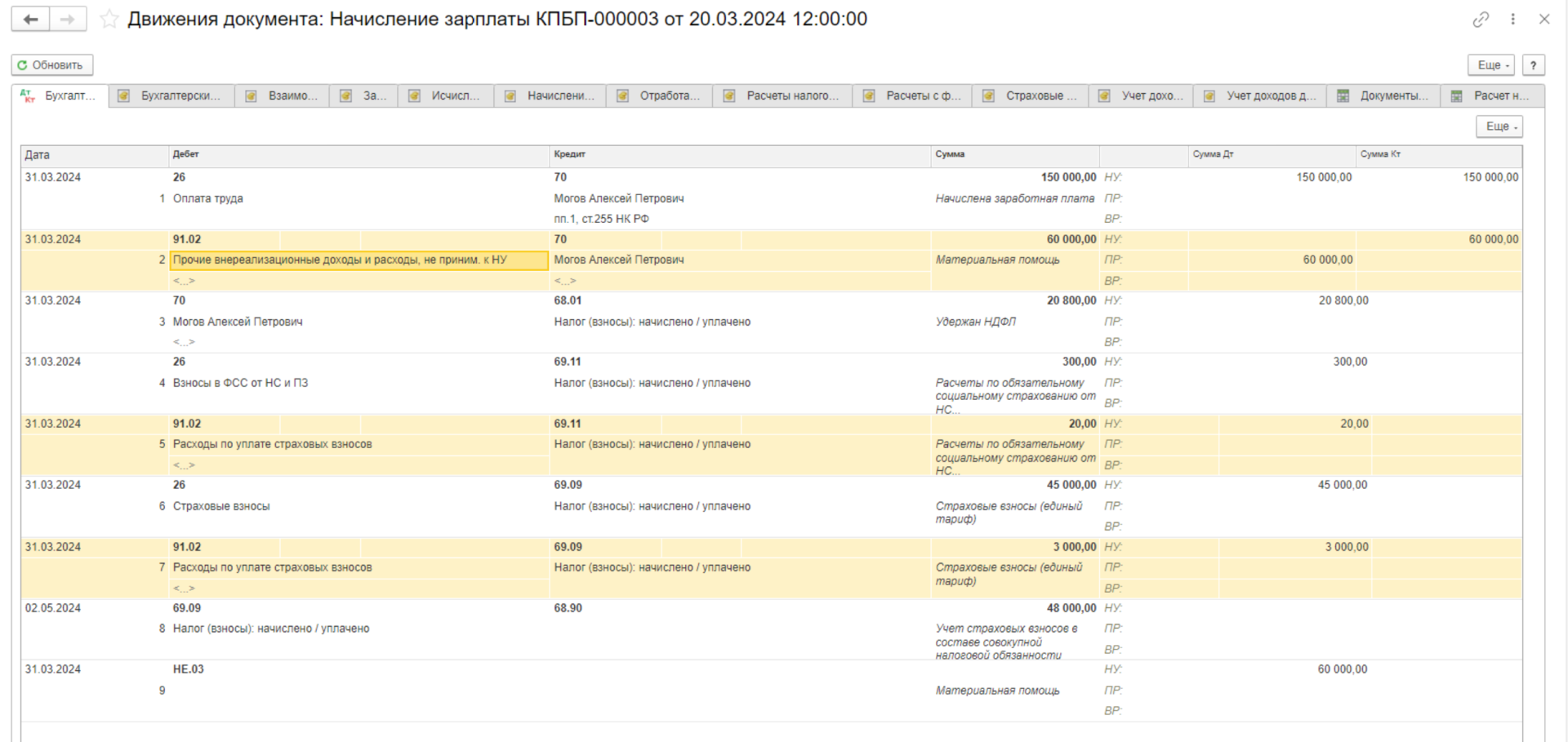Image resolution: width=1568 pixels, height=742 pixels.
Task: Open the Взаимо... tab
Action: pos(283,96)
